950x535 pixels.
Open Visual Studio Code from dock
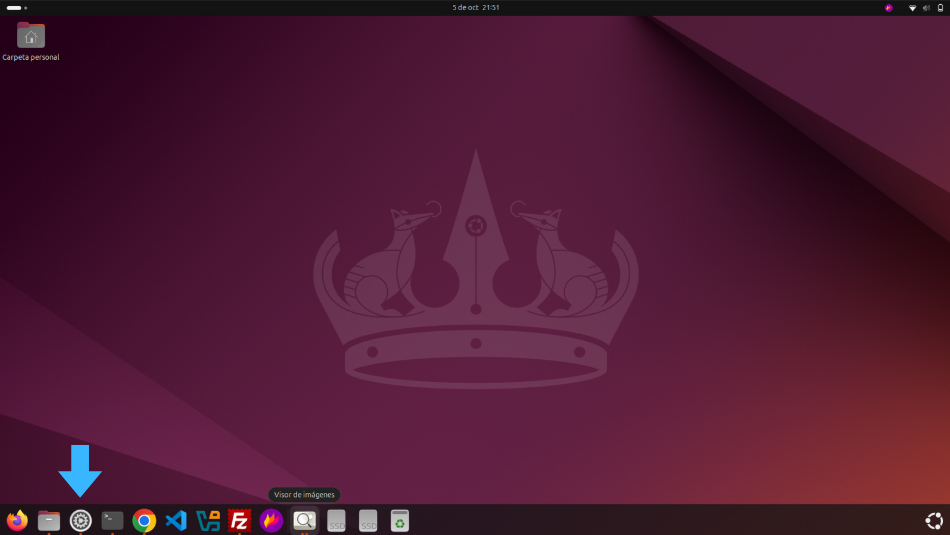177,520
